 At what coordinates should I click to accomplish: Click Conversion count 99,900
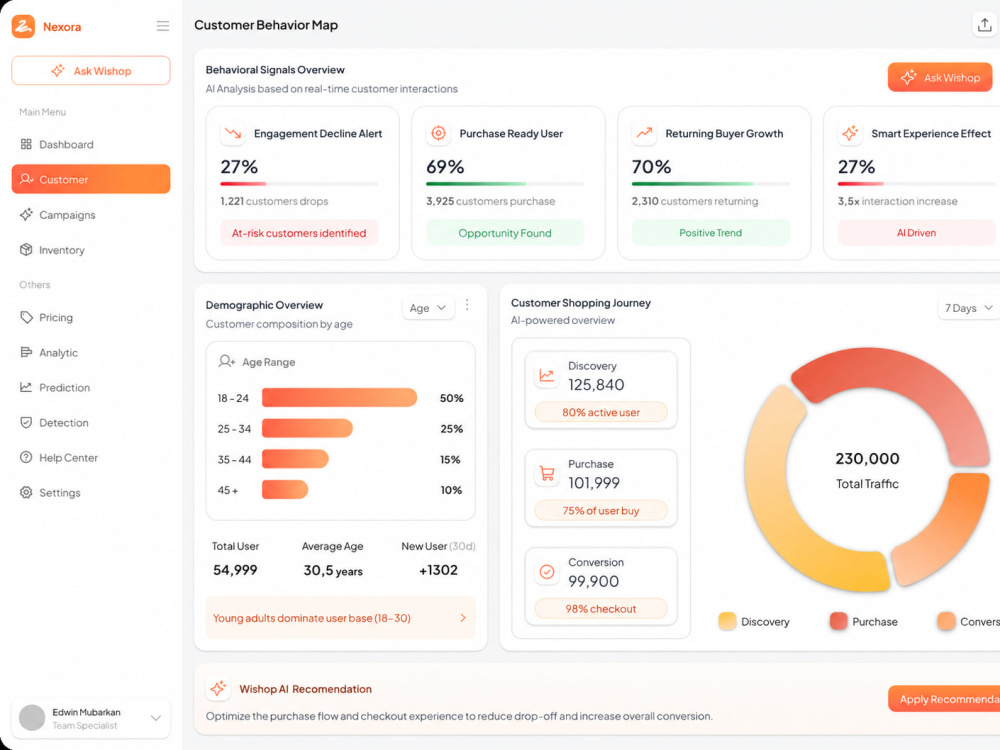[x=594, y=581]
